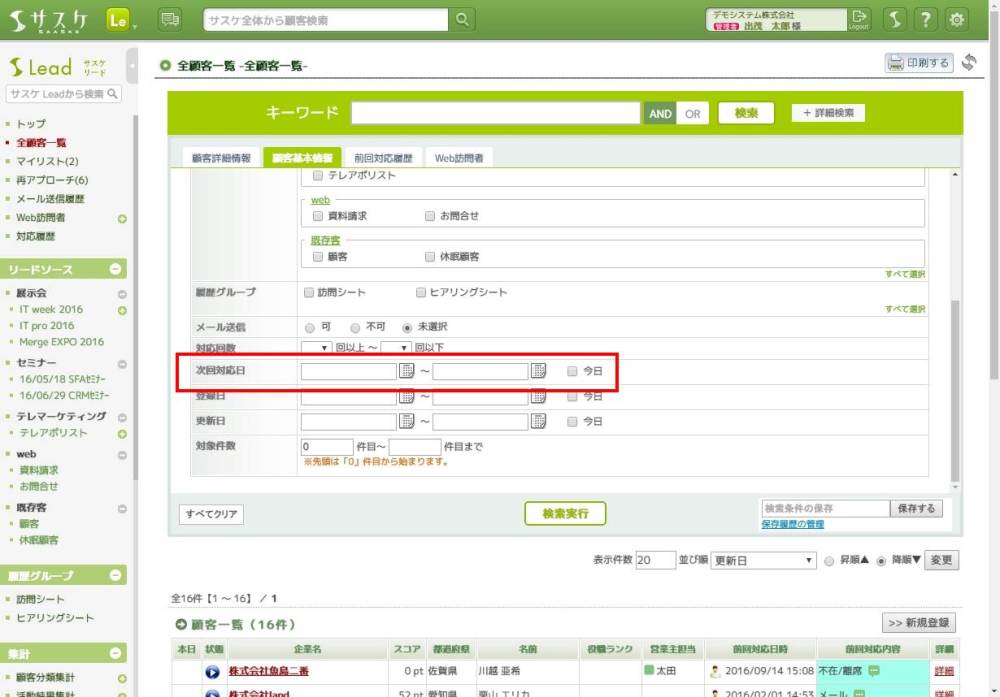This screenshot has height=697, width=1000.
Task: Click the Logout icon in header
Action: [859, 19]
